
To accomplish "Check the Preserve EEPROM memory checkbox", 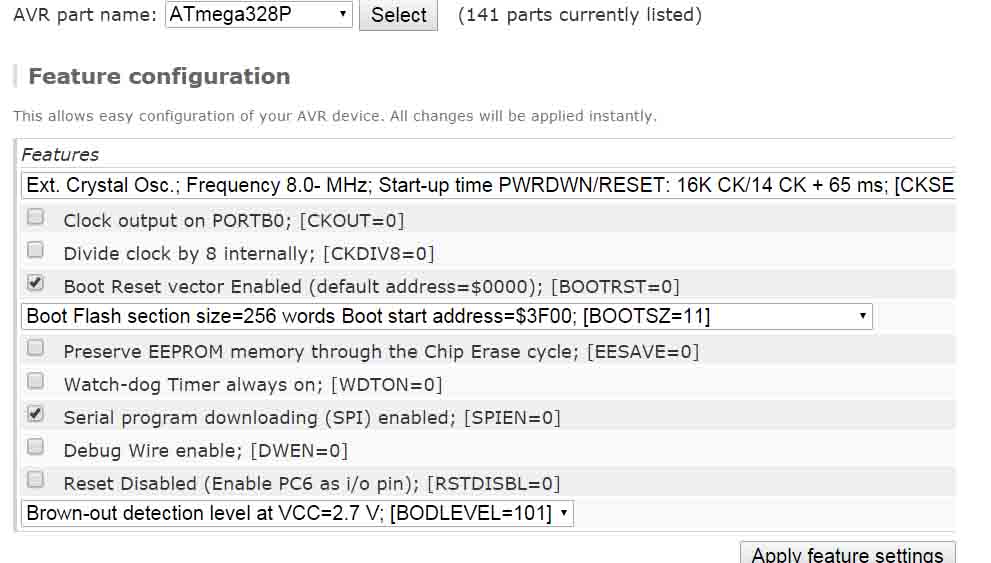I will 36,348.
